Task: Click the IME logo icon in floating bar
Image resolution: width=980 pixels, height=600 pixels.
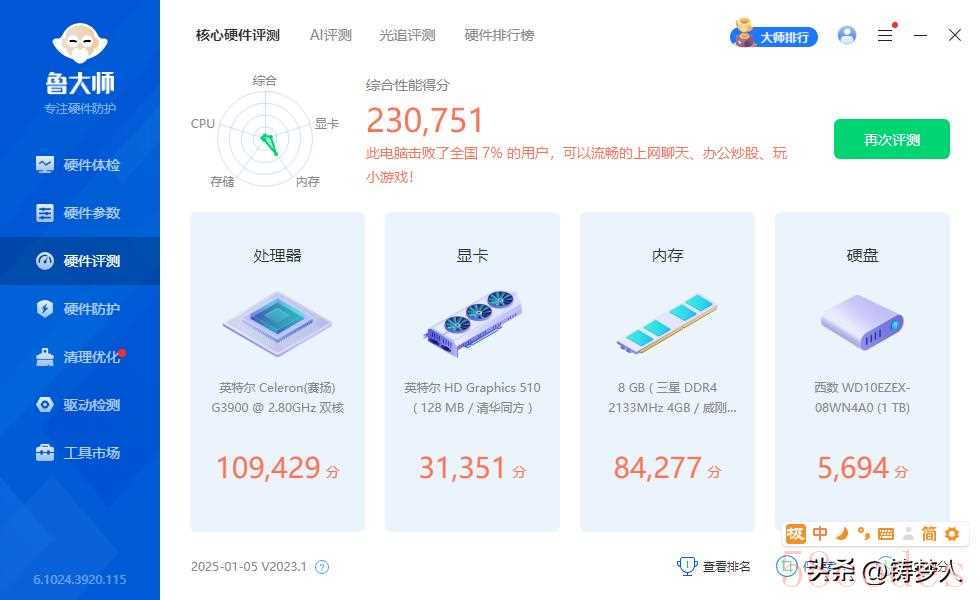Action: click(x=795, y=534)
